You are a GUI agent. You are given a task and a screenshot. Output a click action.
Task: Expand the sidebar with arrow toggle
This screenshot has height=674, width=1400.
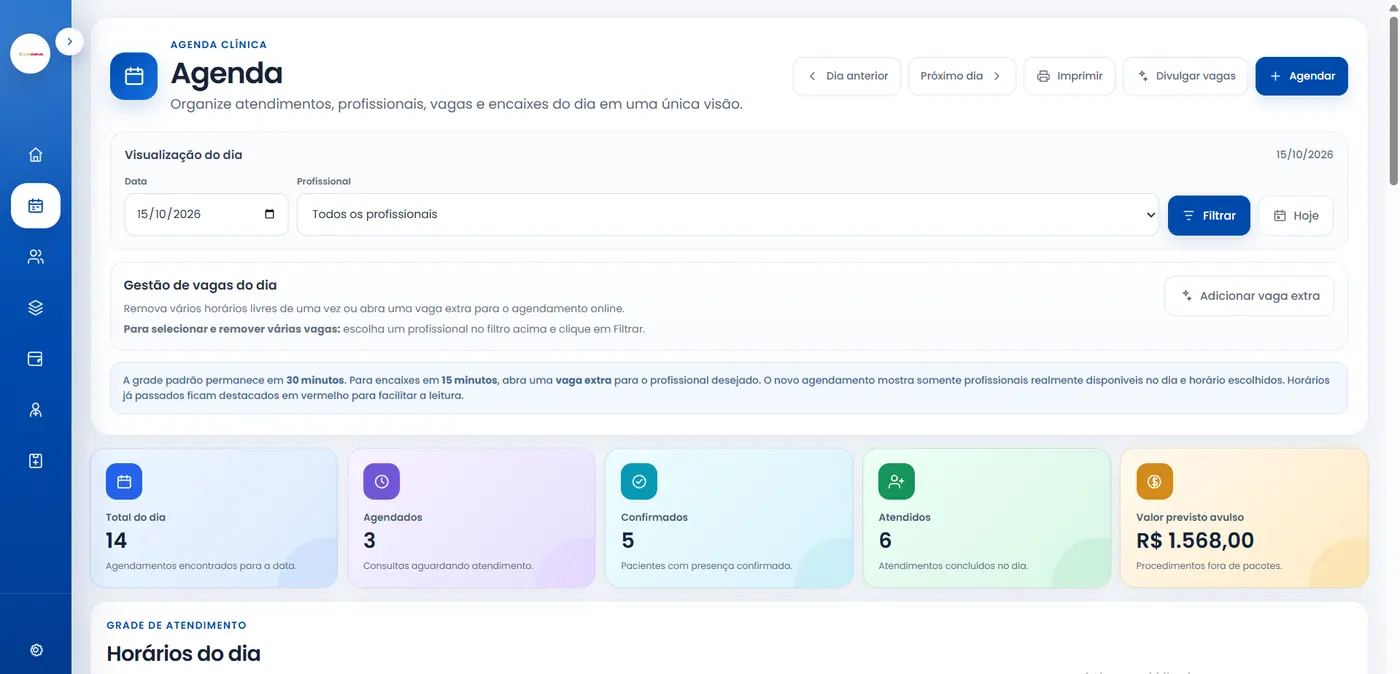point(69,41)
